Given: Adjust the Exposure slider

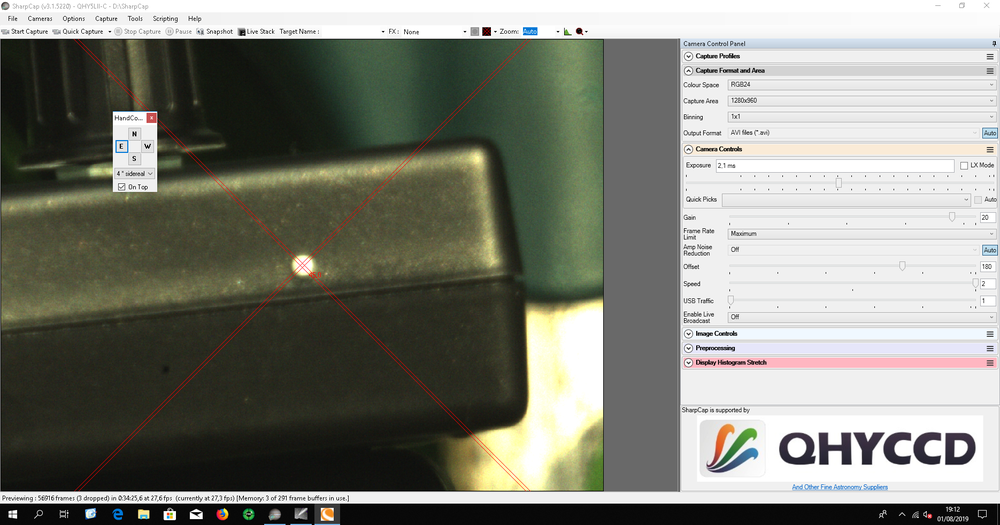Looking at the screenshot, I should click(x=839, y=183).
